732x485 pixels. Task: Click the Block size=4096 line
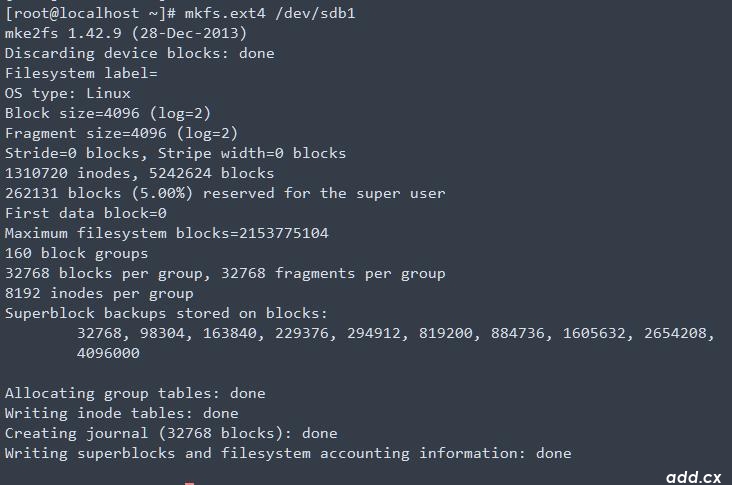[x=108, y=113]
